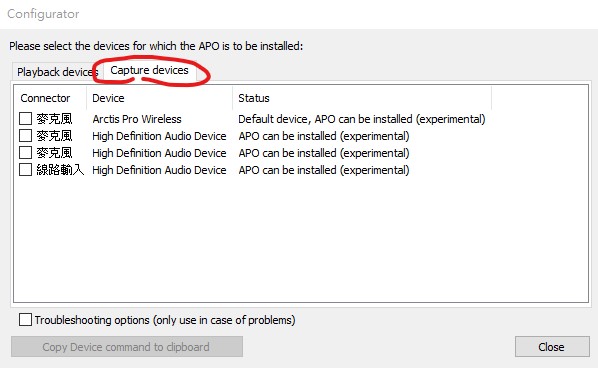Click the Default device status text
598x368 pixels.
(x=362, y=119)
